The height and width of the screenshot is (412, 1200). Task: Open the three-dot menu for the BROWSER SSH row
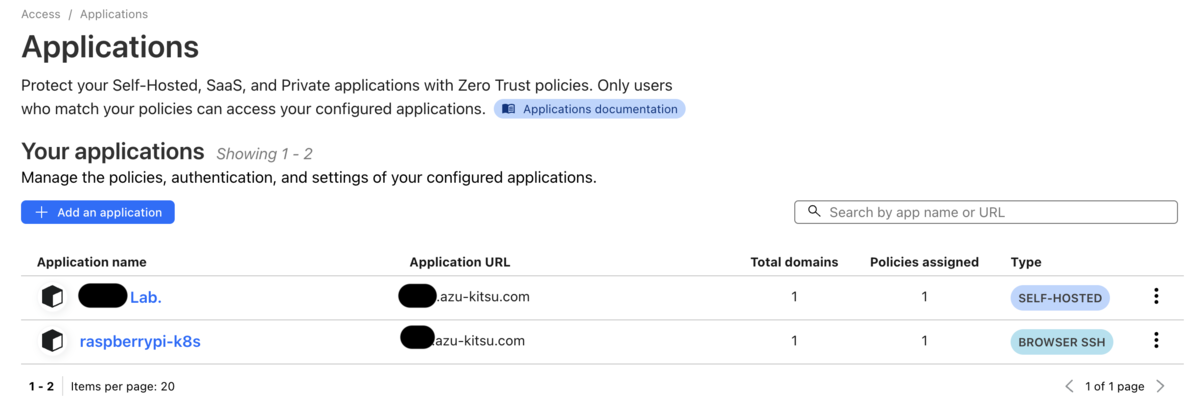point(1156,340)
